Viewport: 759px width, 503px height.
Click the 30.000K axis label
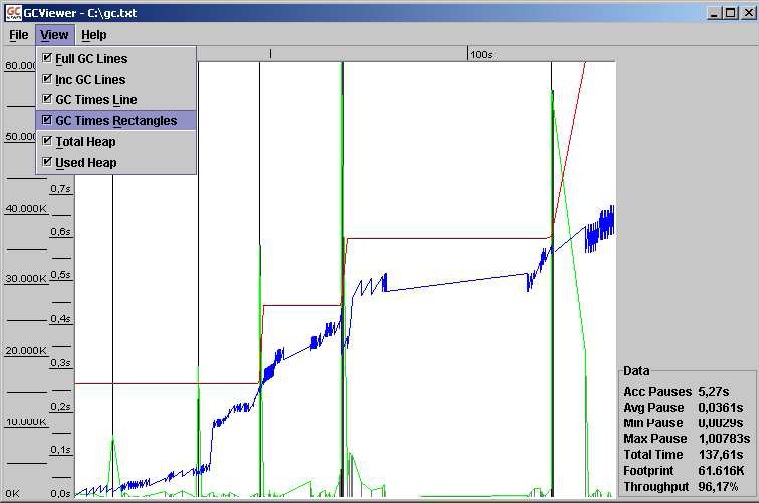pyautogui.click(x=26, y=279)
